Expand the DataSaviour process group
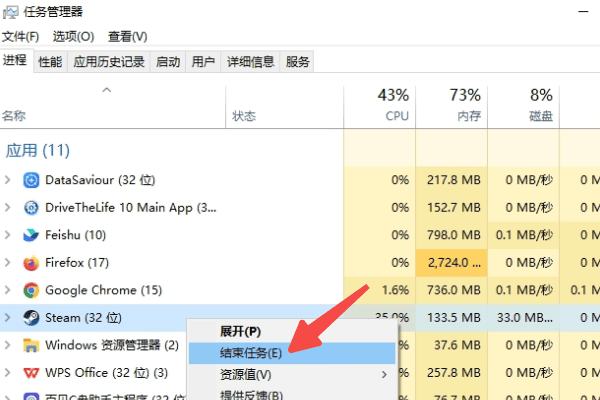 tap(9, 180)
